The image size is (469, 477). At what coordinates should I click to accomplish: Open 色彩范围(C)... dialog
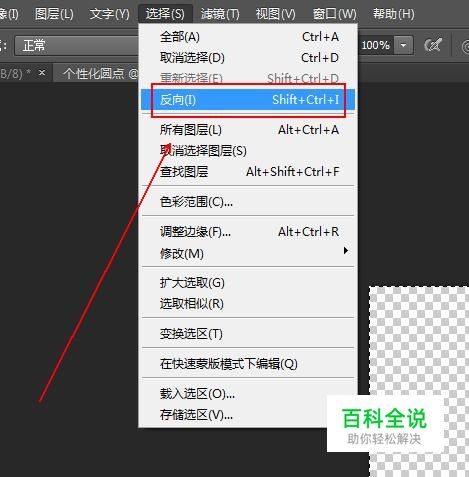pyautogui.click(x=248, y=202)
